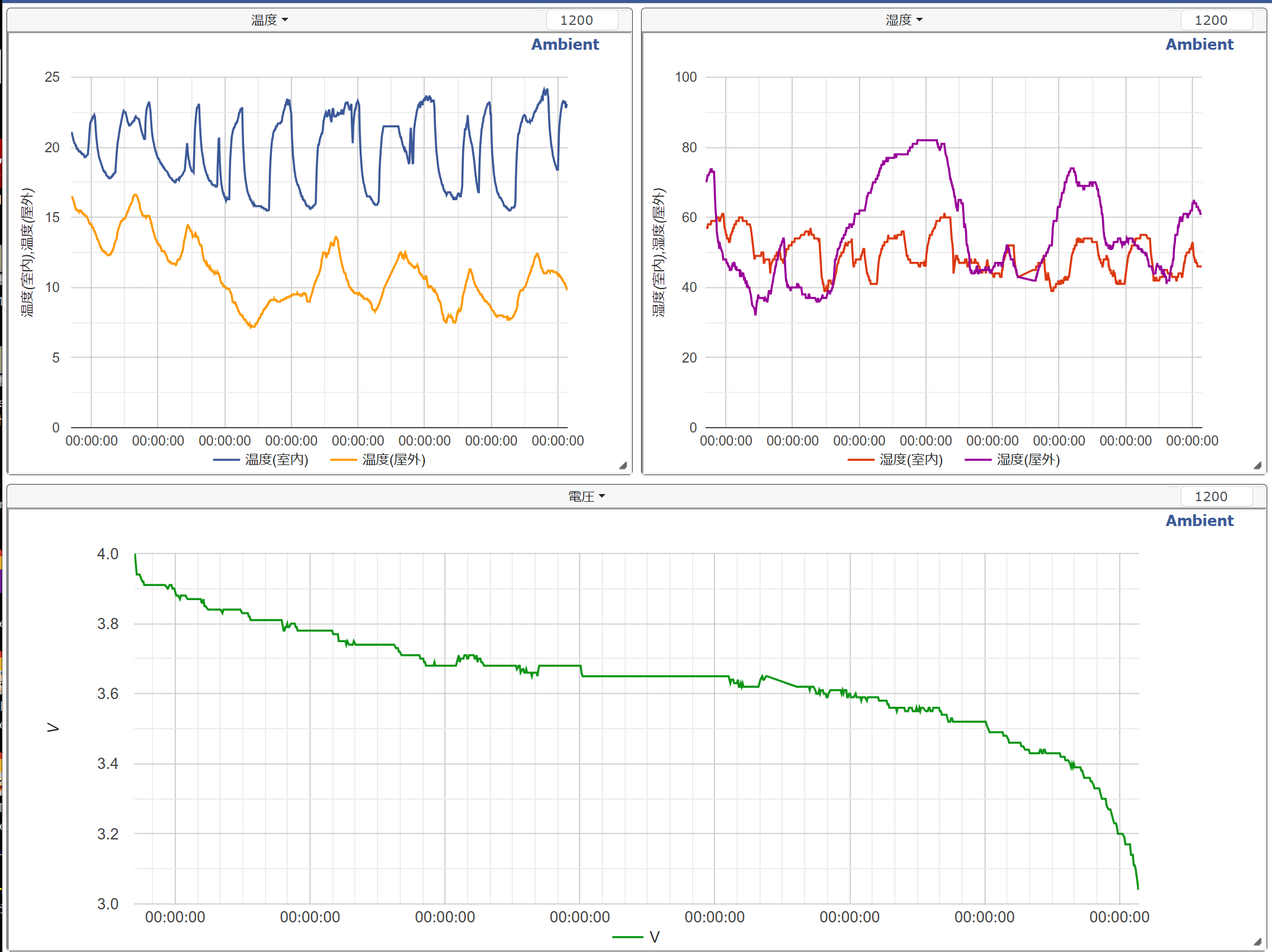Toggle the 湿度(屋外) legend series
This screenshot has height=952, width=1272.
pos(1028,460)
